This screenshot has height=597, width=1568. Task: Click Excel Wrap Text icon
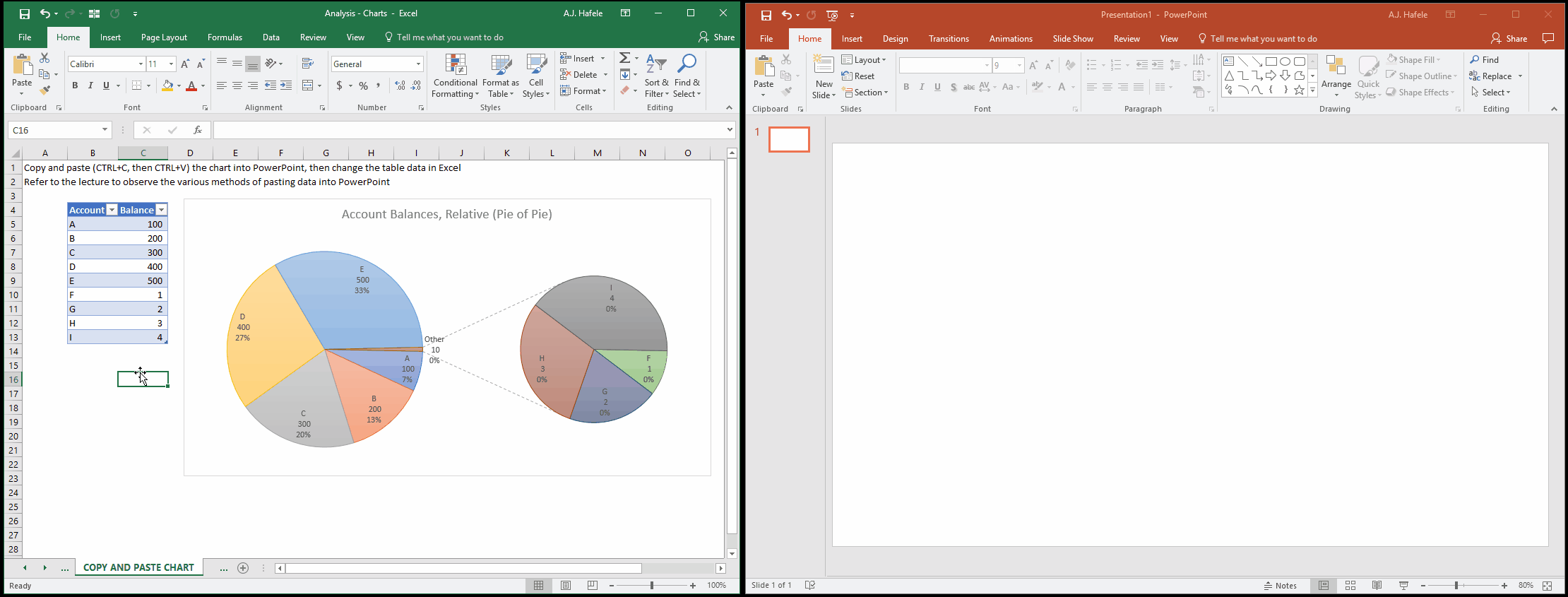pyautogui.click(x=307, y=64)
